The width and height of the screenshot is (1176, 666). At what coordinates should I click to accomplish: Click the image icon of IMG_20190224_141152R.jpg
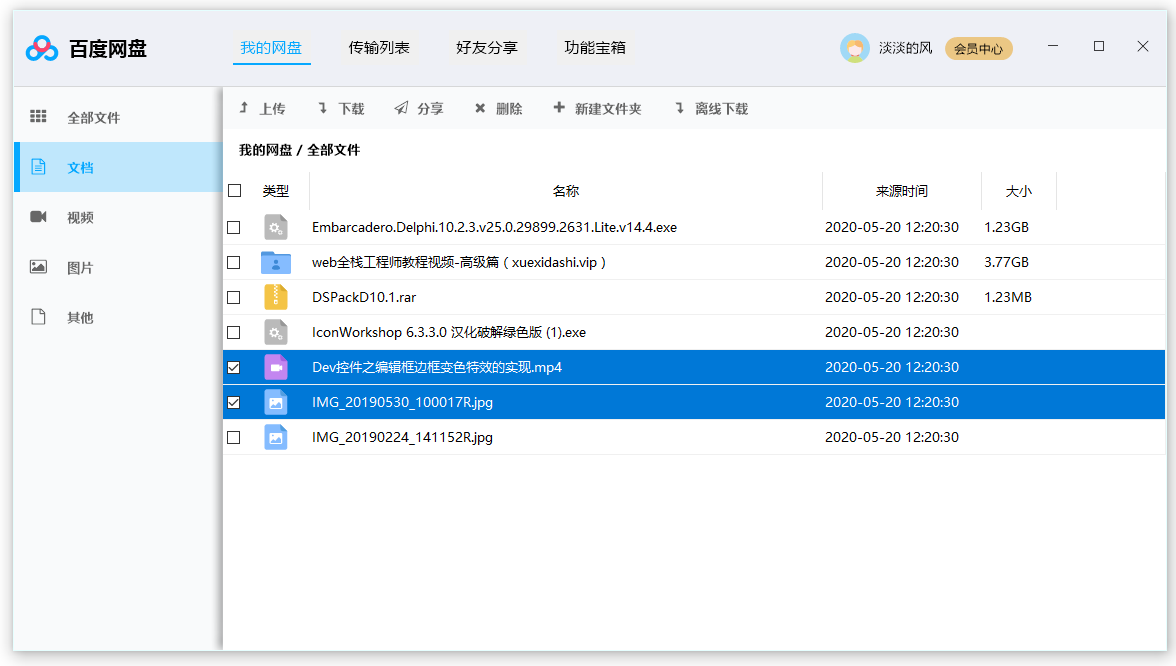[x=276, y=437]
